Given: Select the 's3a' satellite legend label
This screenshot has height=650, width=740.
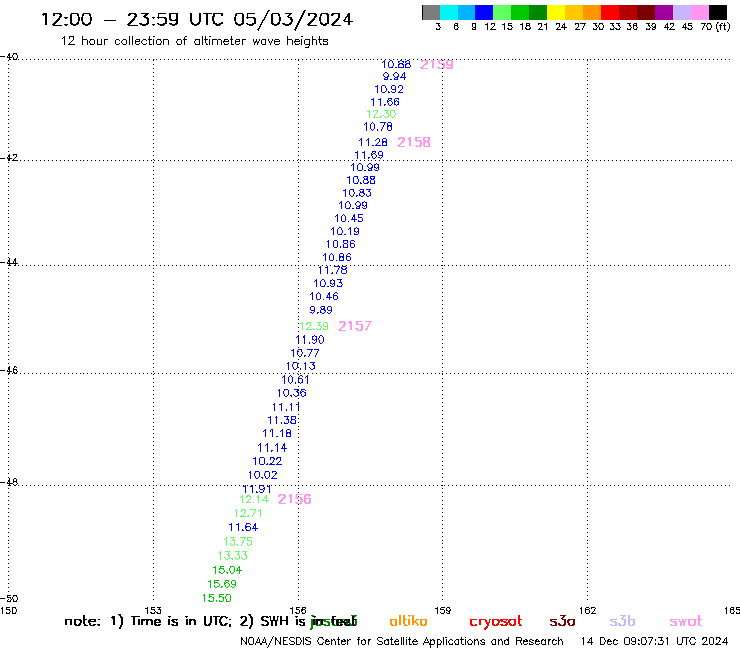Looking at the screenshot, I should click(x=562, y=621).
